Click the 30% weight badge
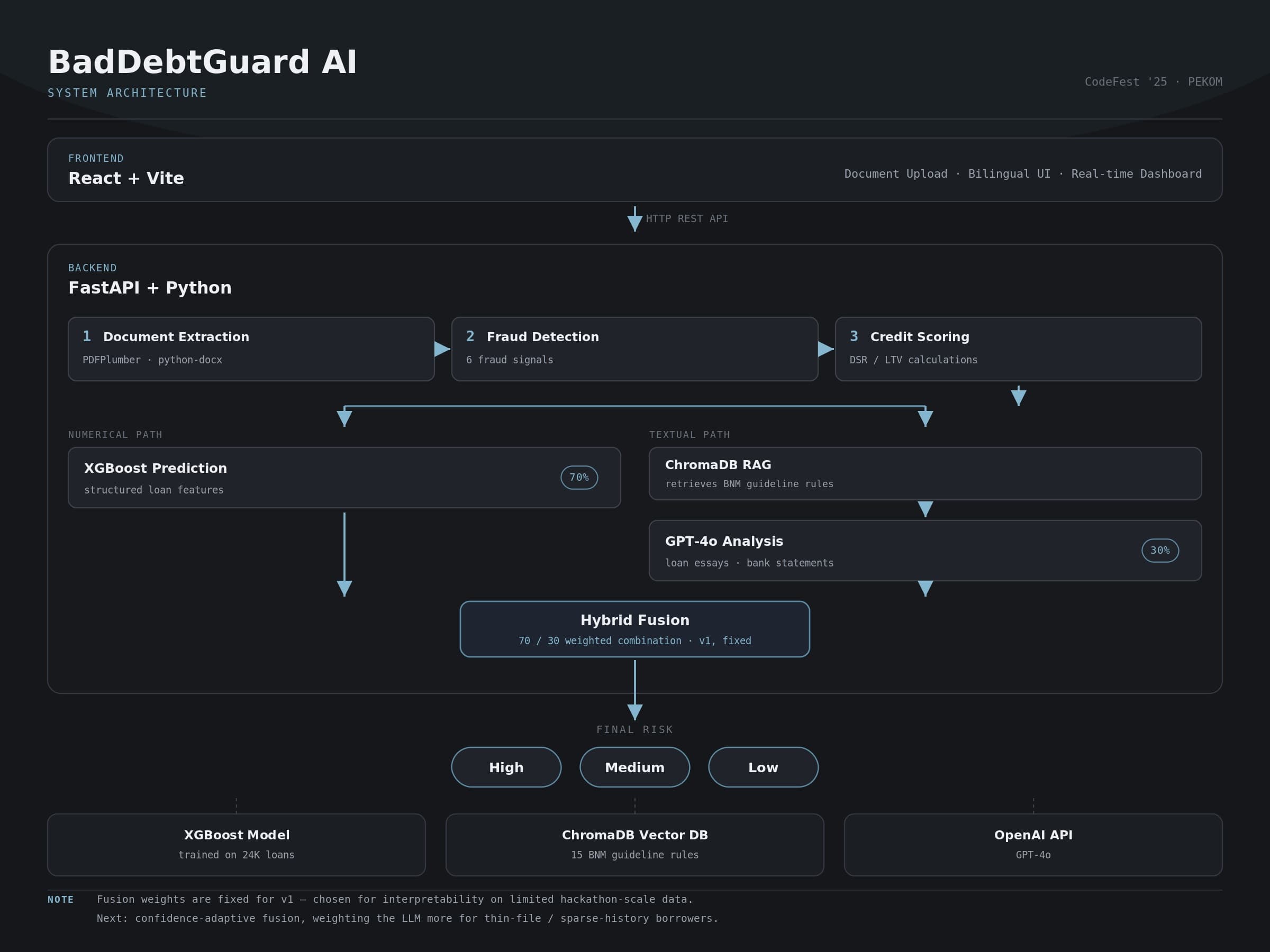 (1160, 551)
